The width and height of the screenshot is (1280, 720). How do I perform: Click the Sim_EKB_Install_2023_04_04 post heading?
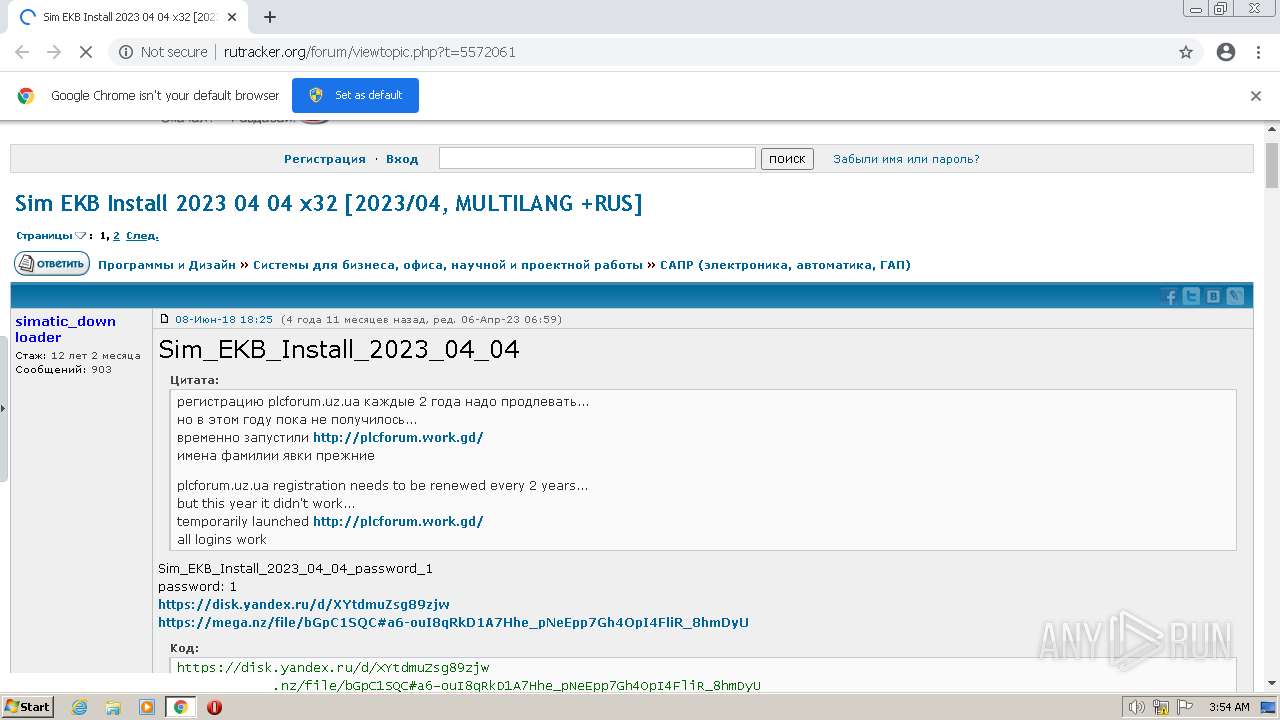pyautogui.click(x=339, y=349)
